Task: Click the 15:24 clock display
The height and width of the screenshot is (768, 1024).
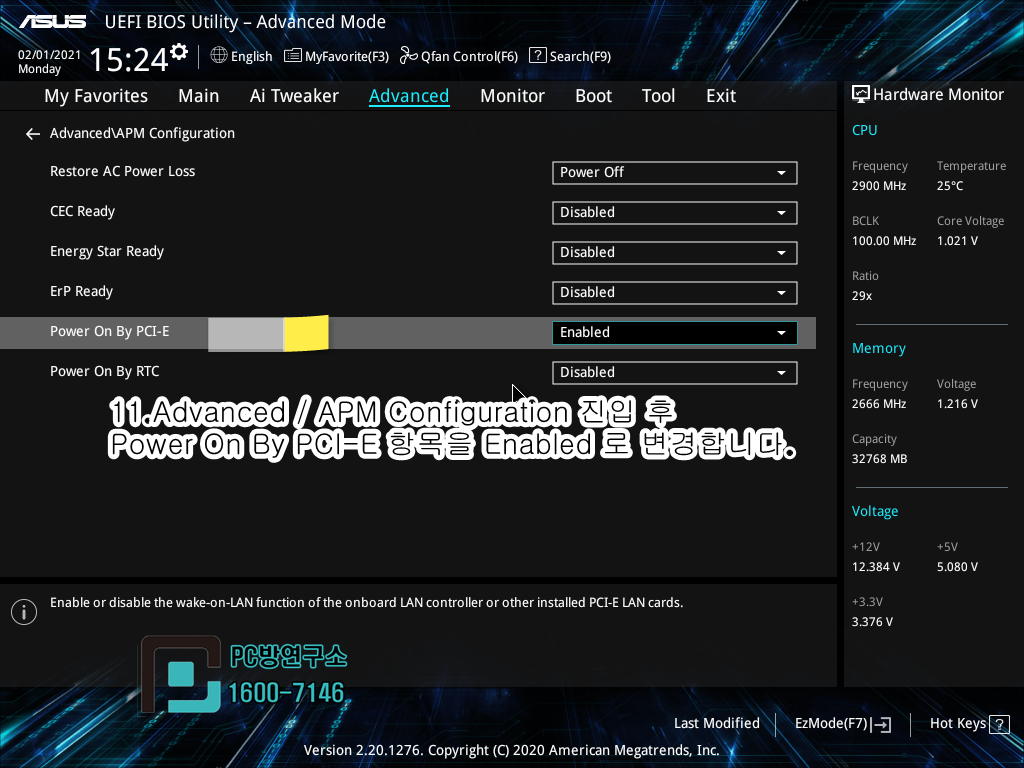Action: tap(129, 59)
